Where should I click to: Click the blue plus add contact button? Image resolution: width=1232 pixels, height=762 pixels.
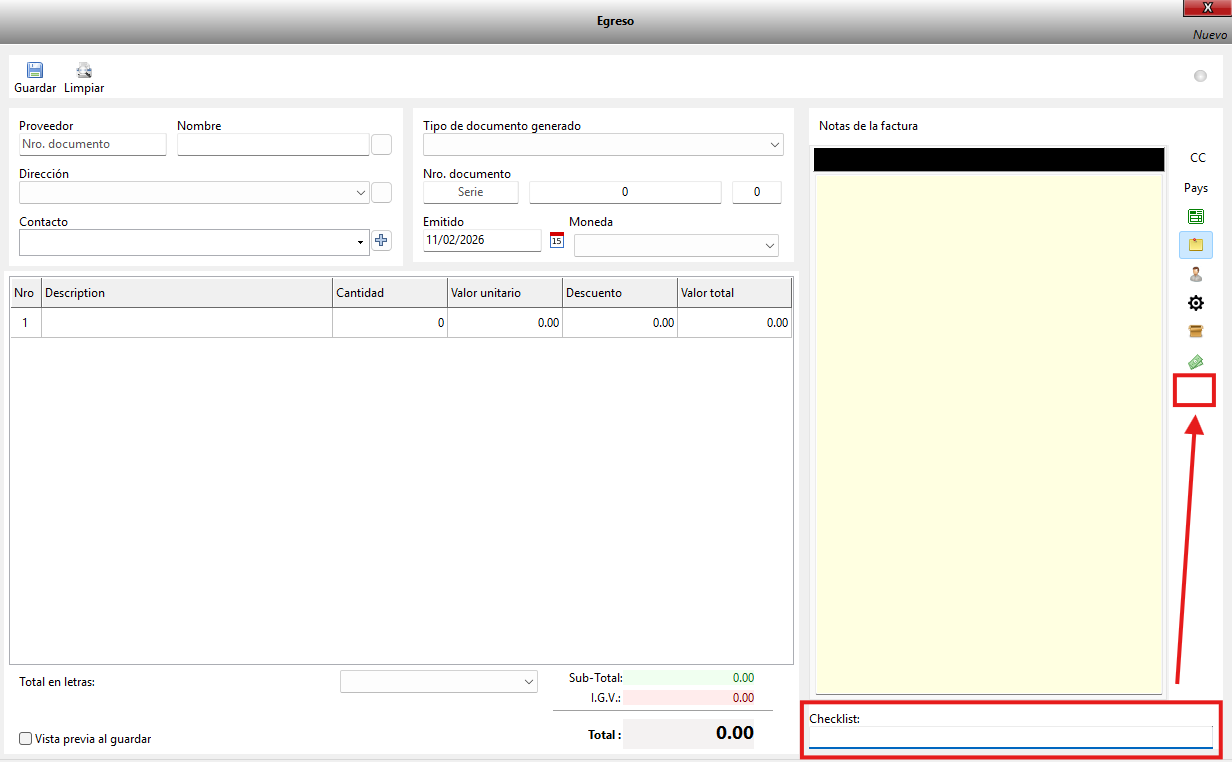[381, 240]
